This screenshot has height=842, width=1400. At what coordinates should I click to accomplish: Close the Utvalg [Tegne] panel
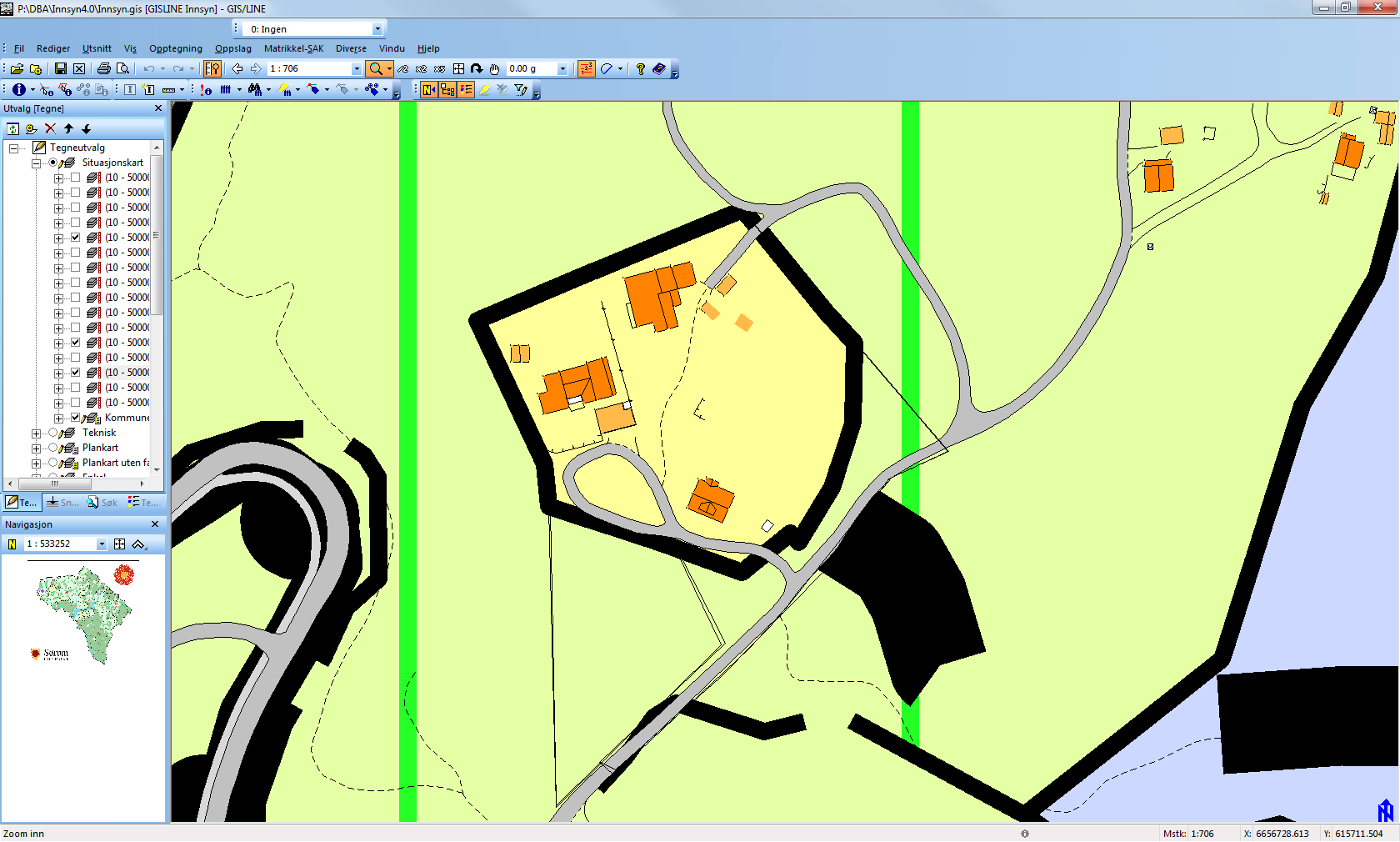click(x=158, y=108)
